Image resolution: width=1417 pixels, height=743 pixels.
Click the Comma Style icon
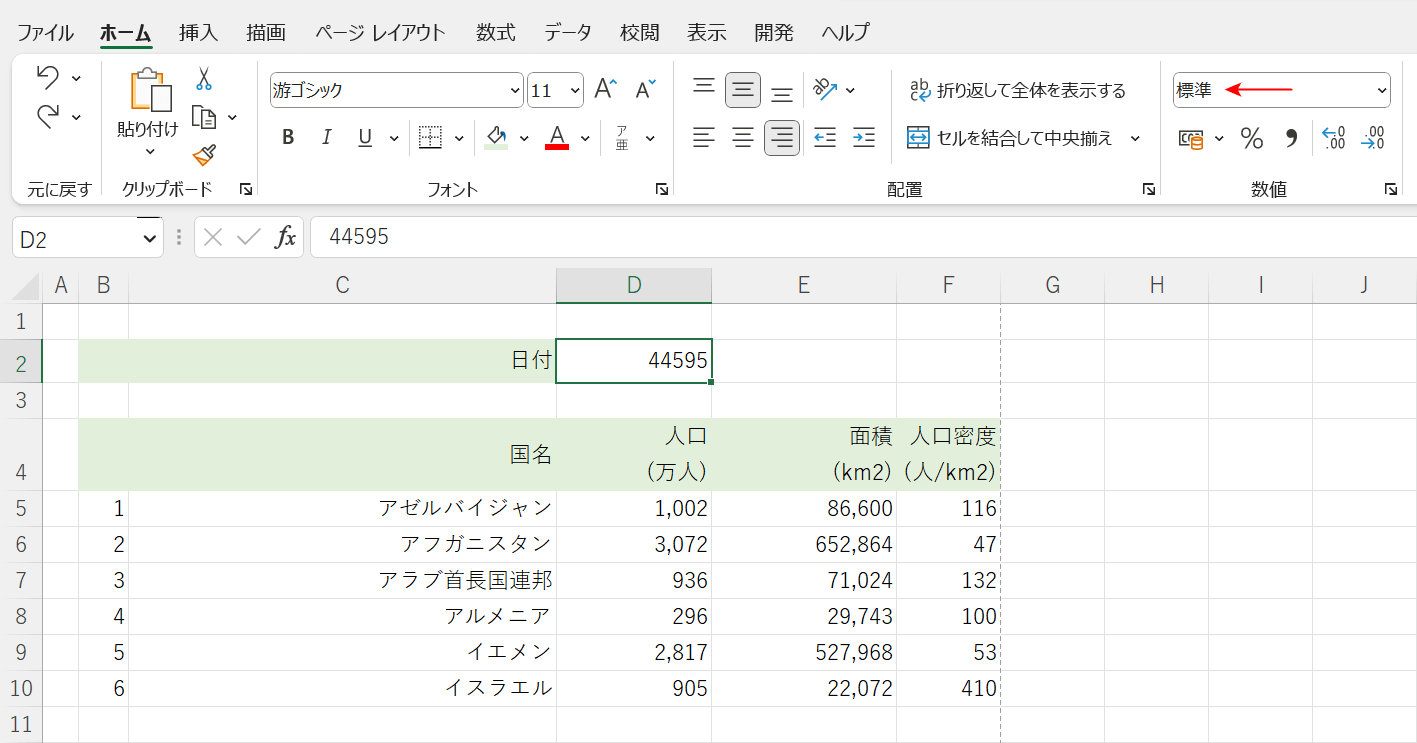(1291, 138)
